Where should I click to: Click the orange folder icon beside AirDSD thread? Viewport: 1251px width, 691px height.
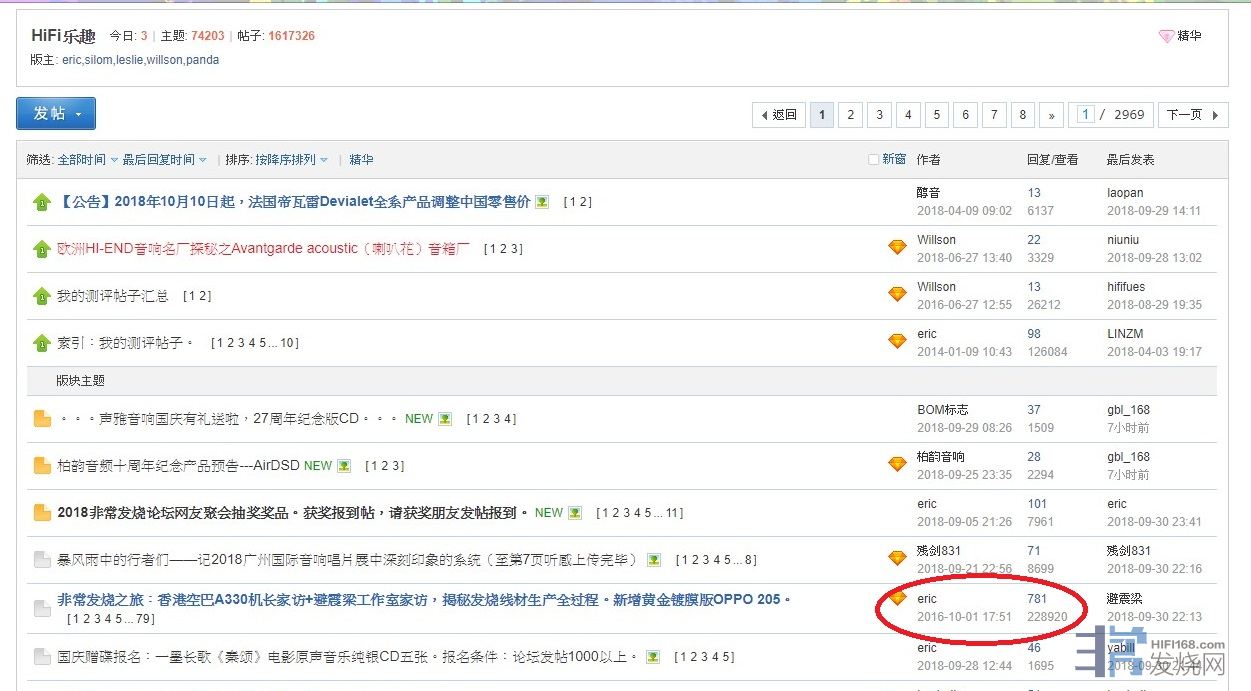pyautogui.click(x=42, y=466)
